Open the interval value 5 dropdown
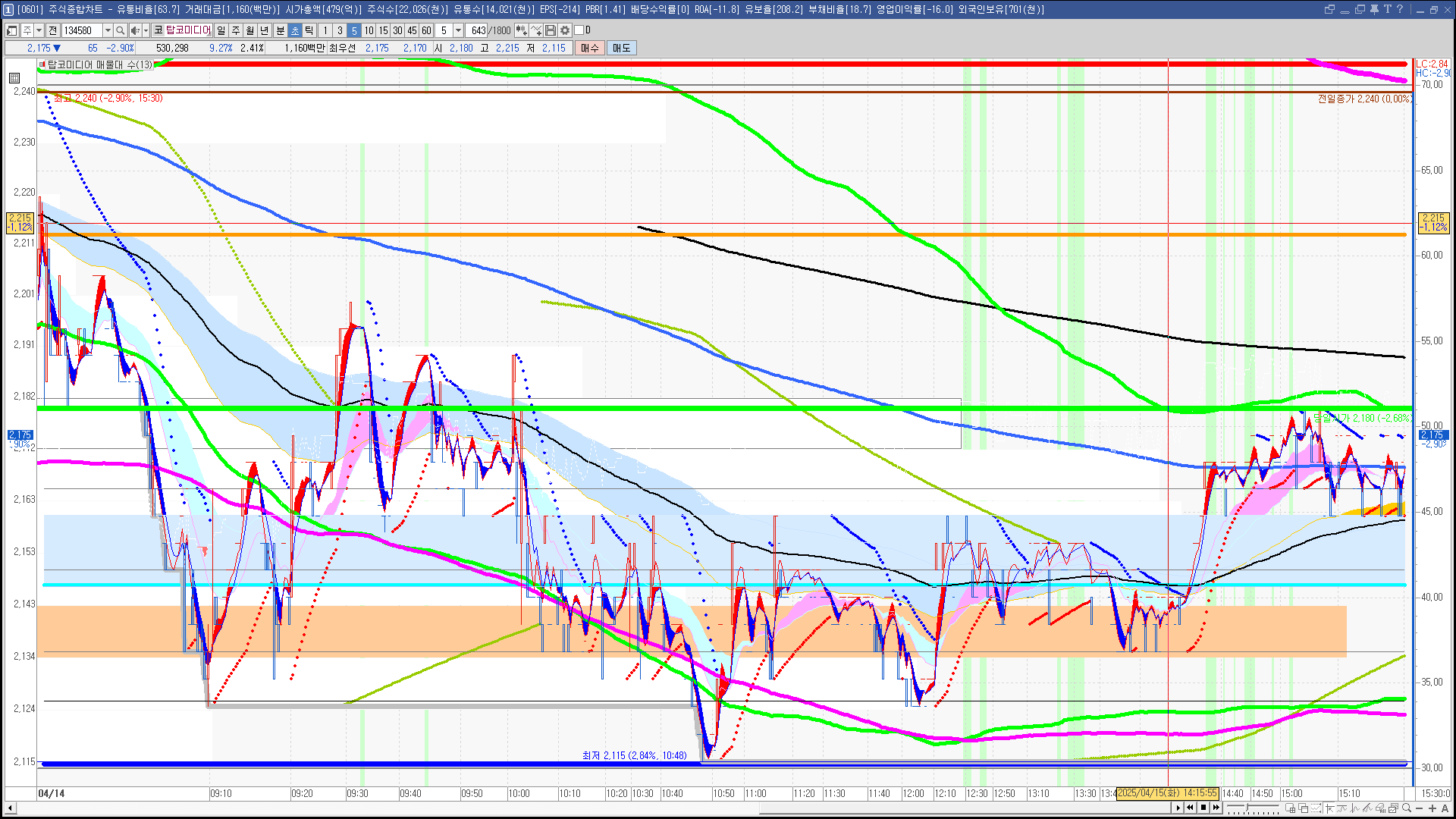This screenshot has height=819, width=1456. 458,30
